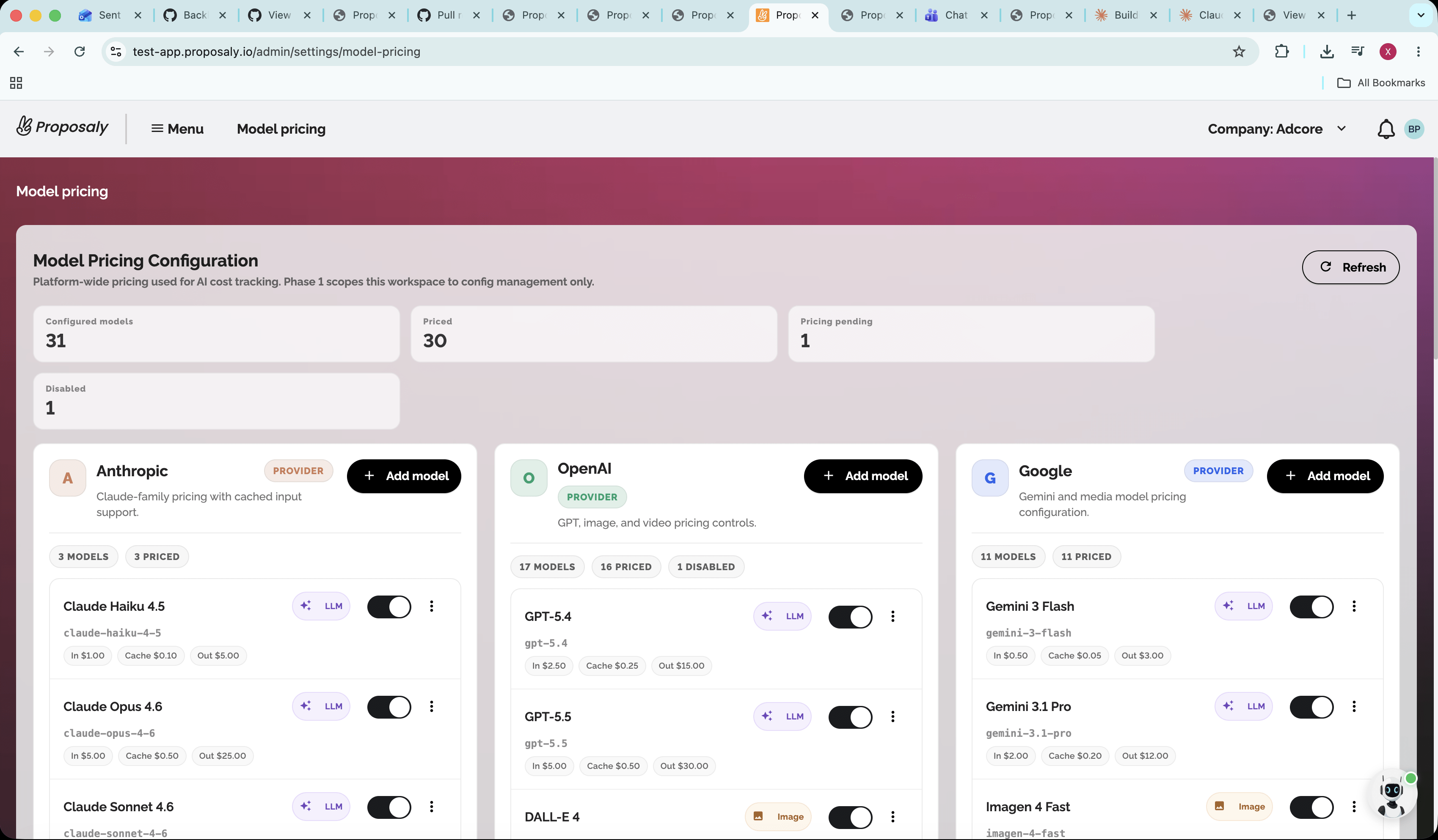Viewport: 1438px width, 840px height.
Task: Close the Sent browser tab
Action: coord(138,15)
